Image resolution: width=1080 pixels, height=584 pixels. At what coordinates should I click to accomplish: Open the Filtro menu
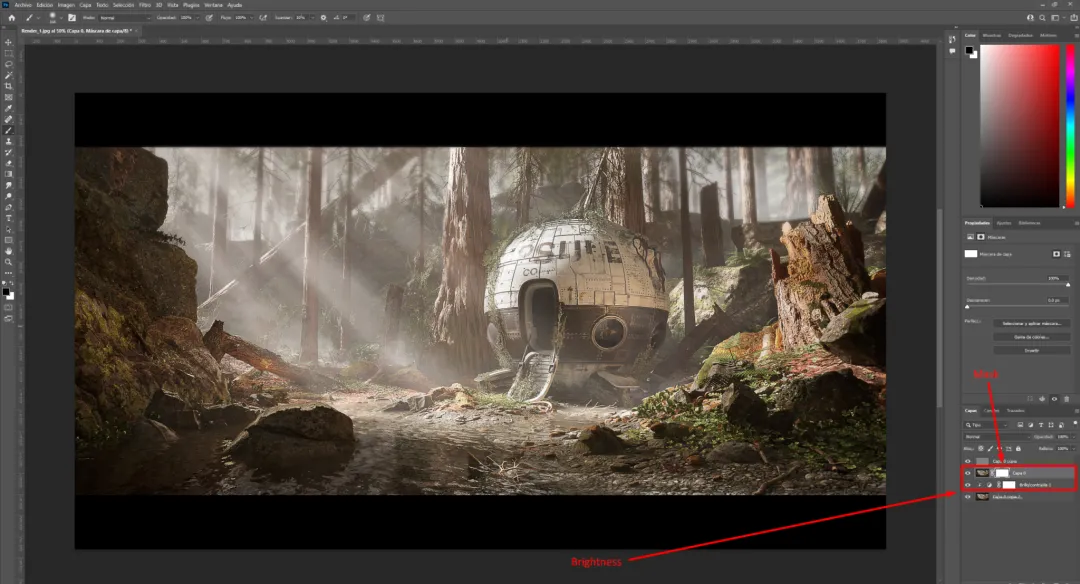(x=145, y=5)
